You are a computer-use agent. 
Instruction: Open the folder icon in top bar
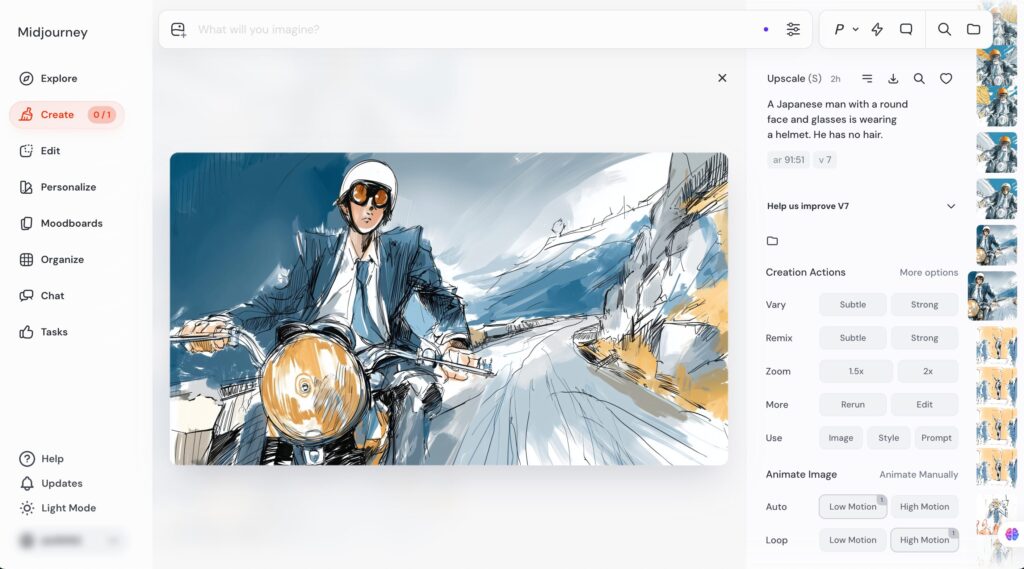pyautogui.click(x=973, y=30)
